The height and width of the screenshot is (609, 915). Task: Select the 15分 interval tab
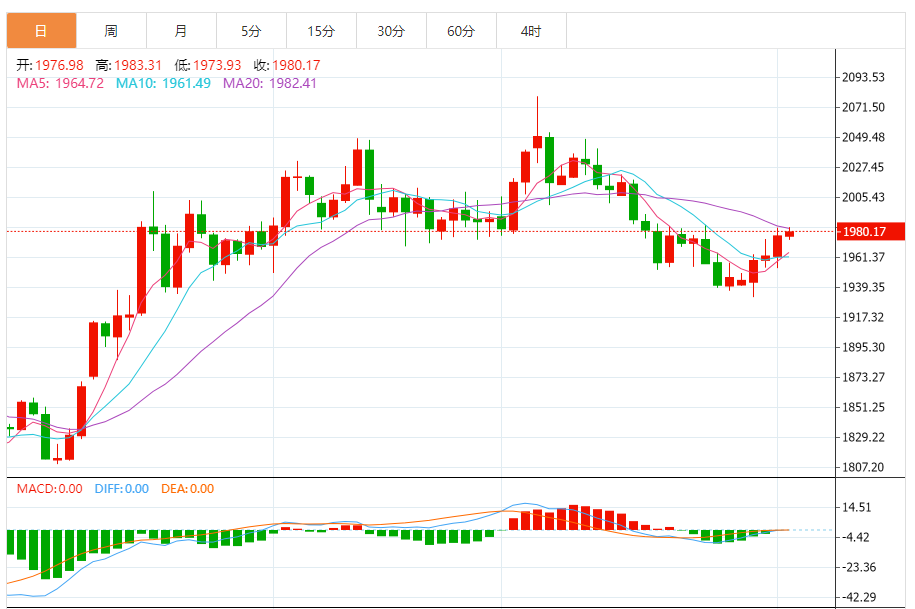tap(322, 31)
